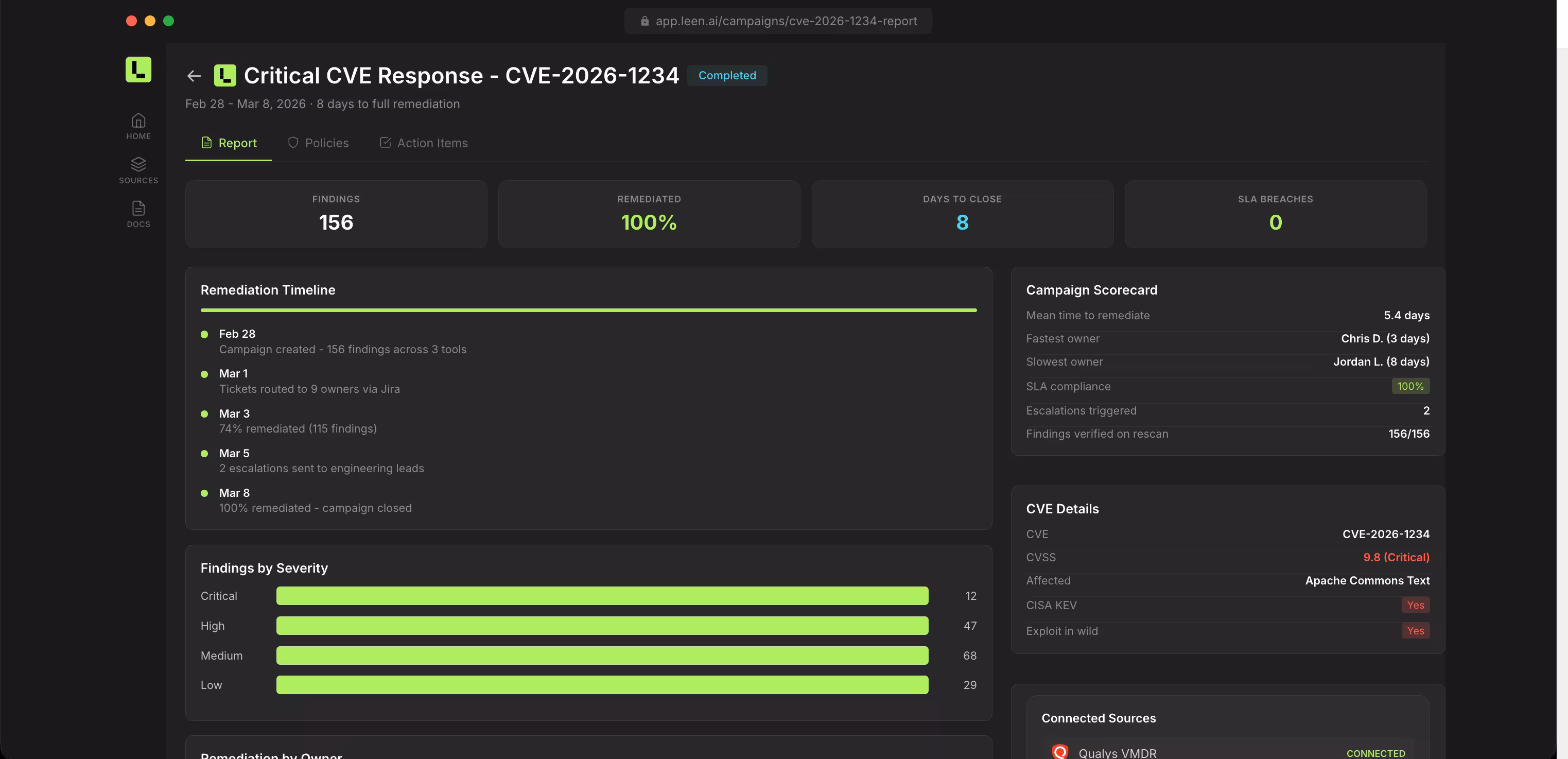Viewport: 1568px width, 759px height.
Task: Click the Critical severity bar
Action: pyautogui.click(x=602, y=596)
